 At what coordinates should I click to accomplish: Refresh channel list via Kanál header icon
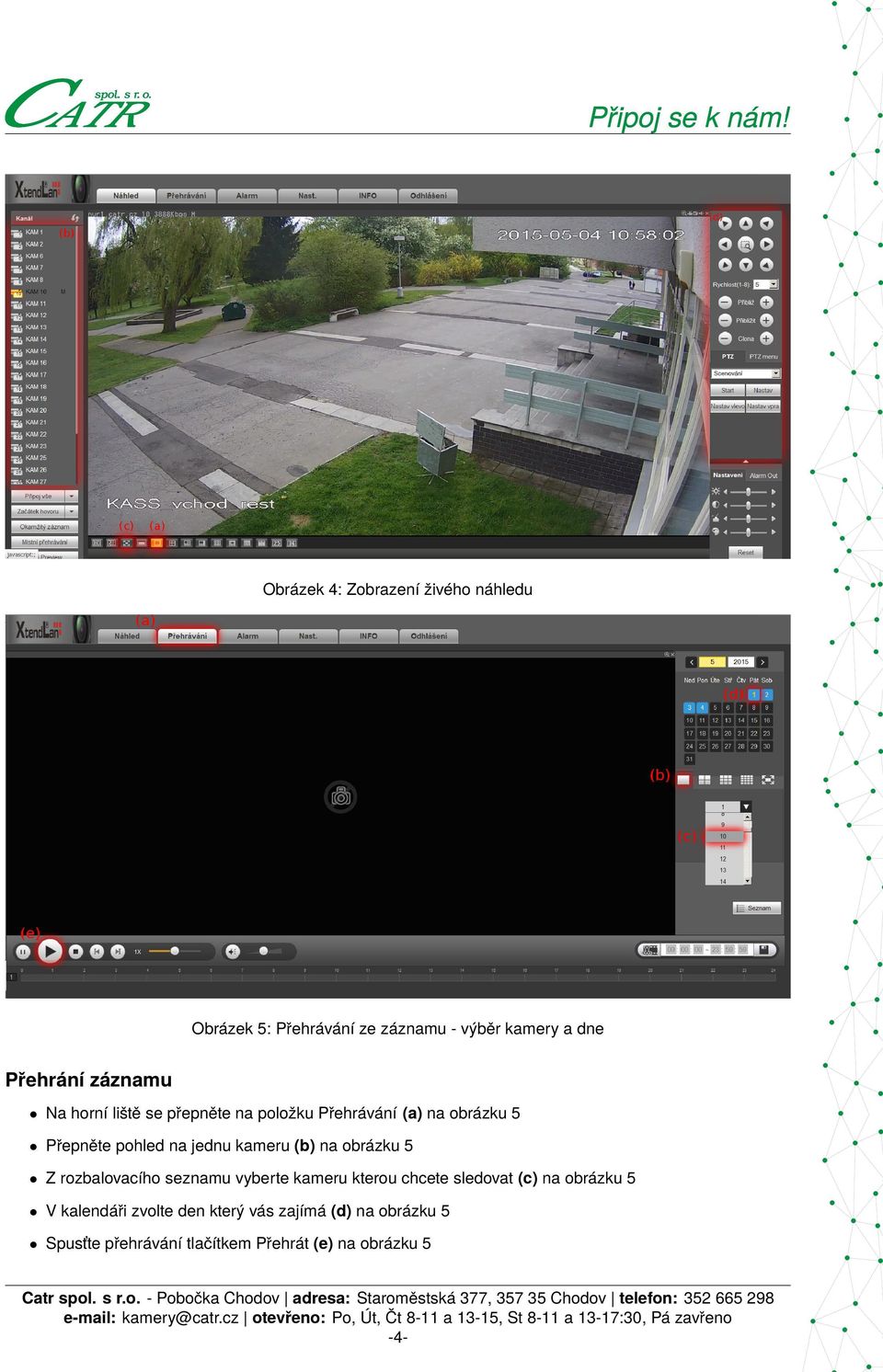(x=75, y=218)
